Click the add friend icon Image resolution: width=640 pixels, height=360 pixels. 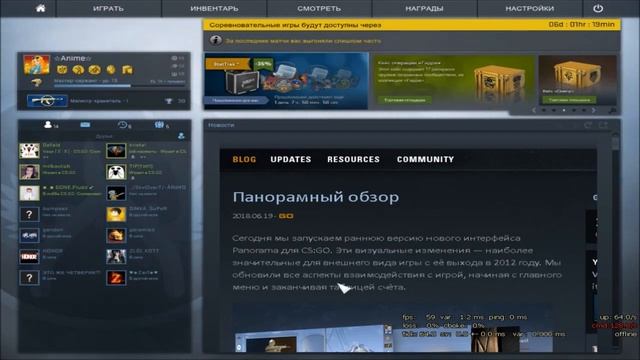coord(181,136)
